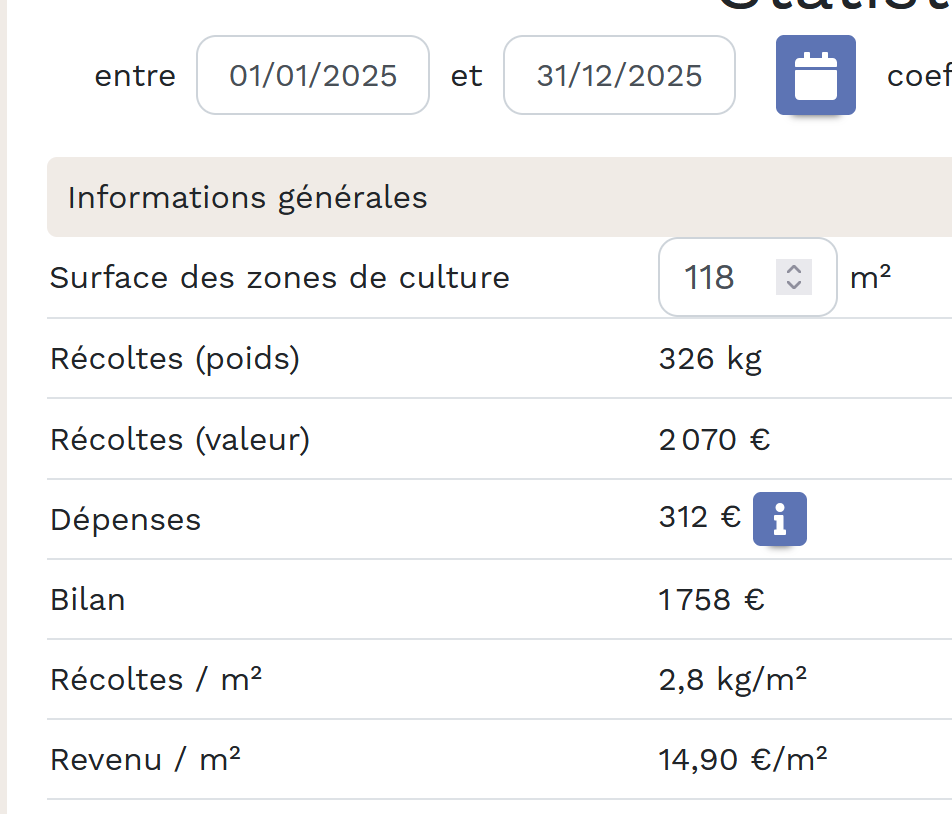Click the 2,8 kg/m² yield value
Viewport: 952px width, 814px height.
[732, 680]
